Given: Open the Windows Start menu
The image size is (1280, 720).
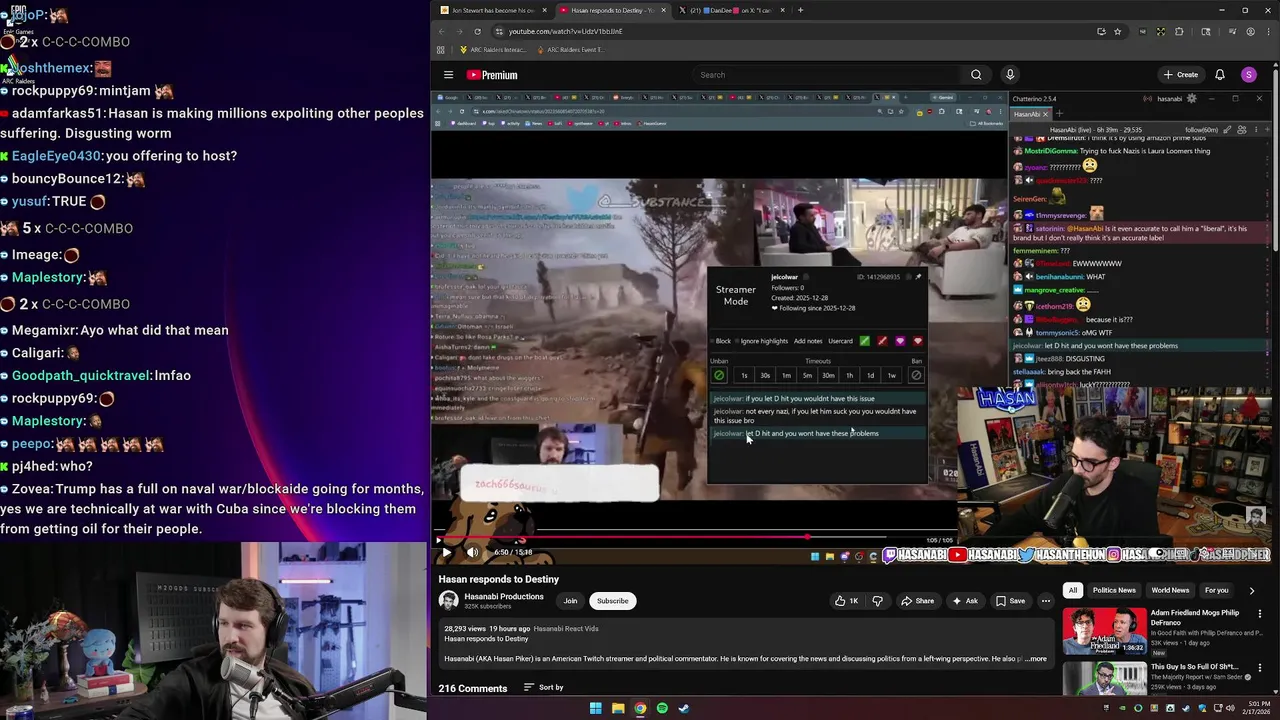Looking at the screenshot, I should coord(596,708).
